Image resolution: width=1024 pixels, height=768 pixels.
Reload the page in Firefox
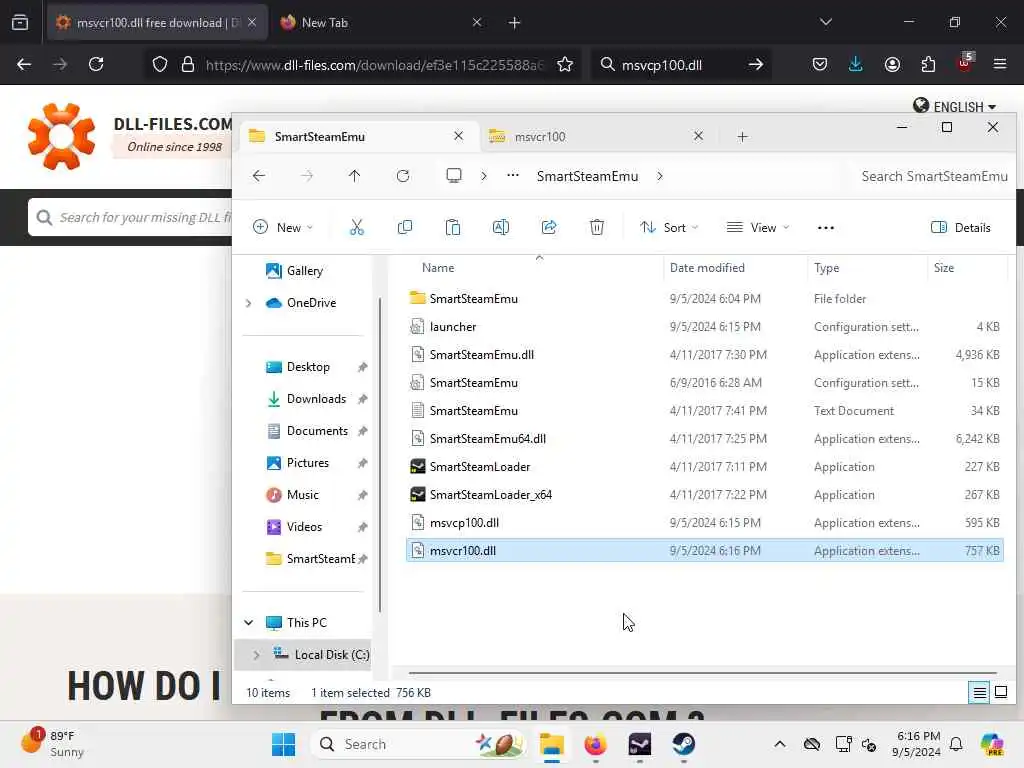pyautogui.click(x=96, y=64)
